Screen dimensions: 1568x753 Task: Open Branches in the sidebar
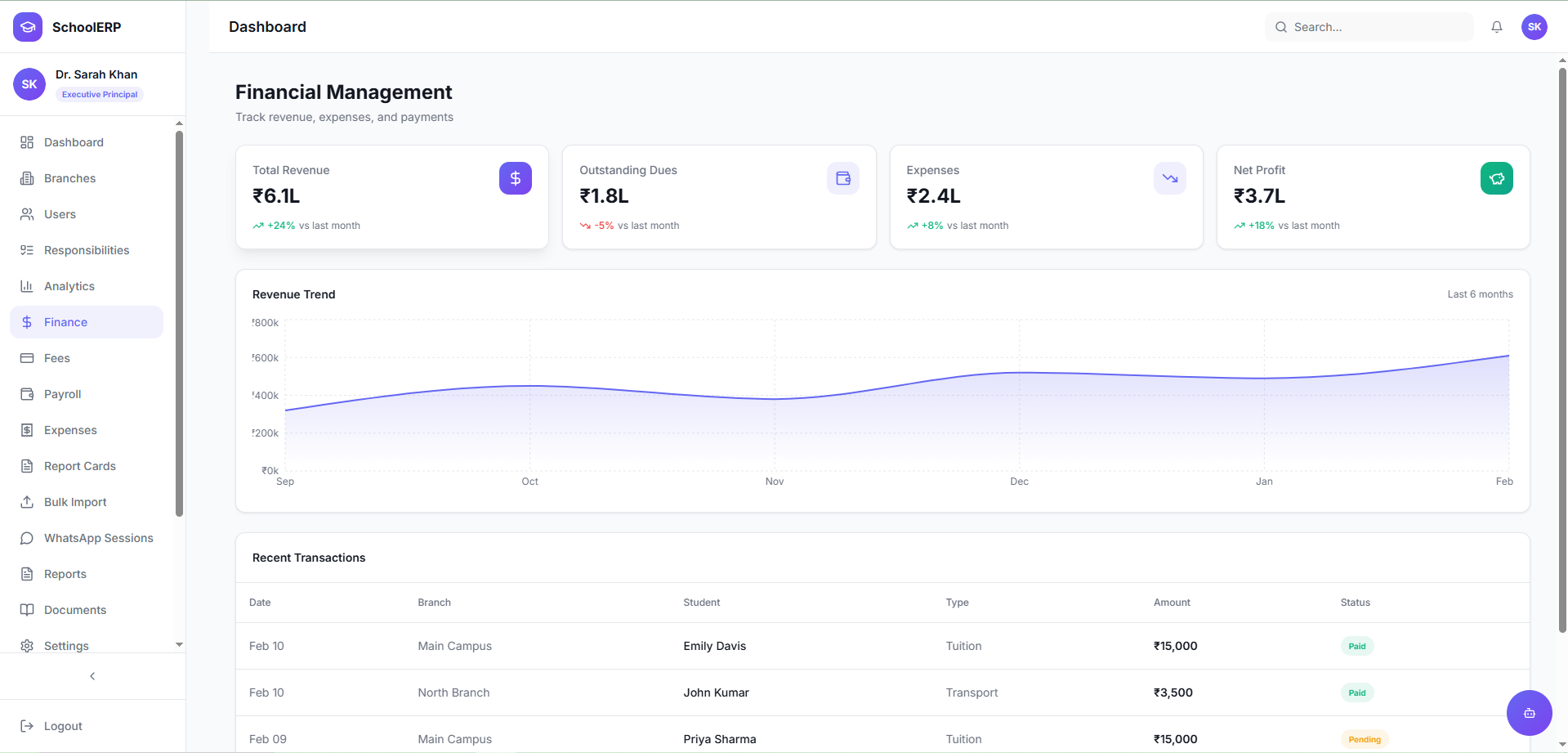(87, 178)
